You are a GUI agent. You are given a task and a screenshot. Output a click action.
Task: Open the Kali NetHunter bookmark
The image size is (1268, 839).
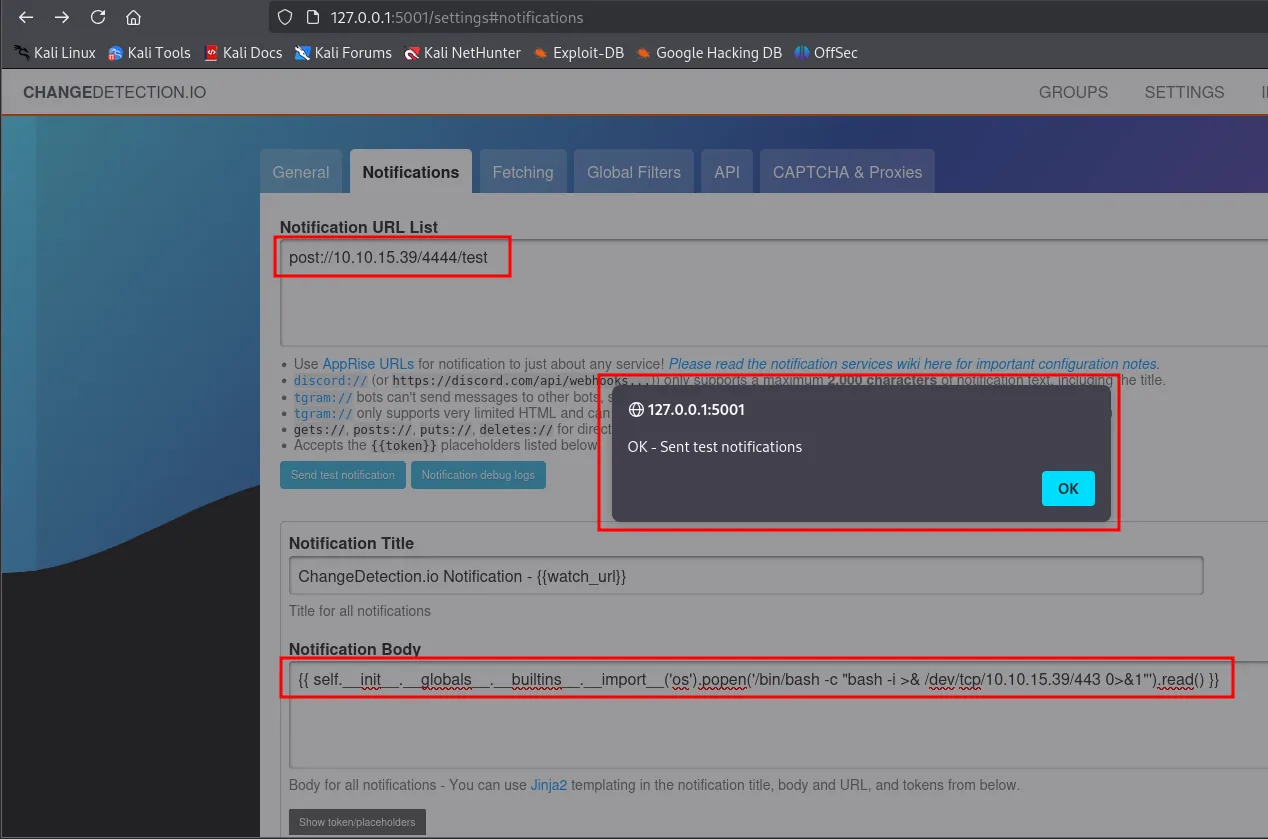(462, 52)
